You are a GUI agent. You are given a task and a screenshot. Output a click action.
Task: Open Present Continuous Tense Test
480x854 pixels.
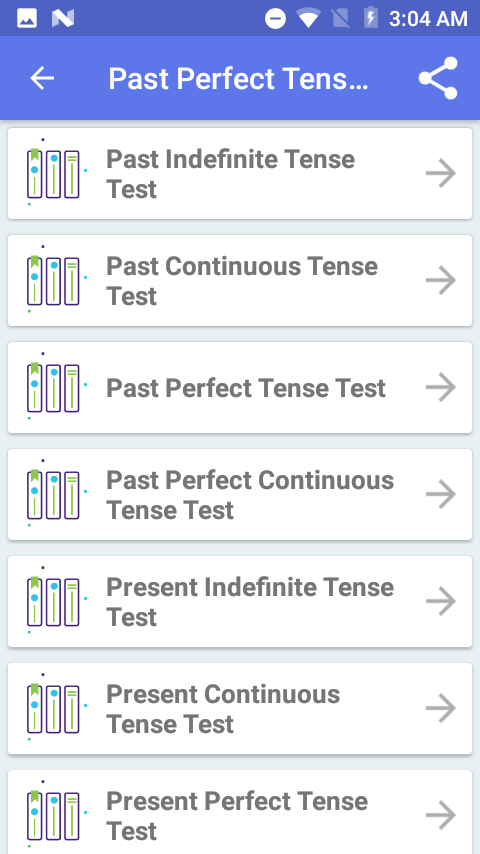tap(240, 709)
